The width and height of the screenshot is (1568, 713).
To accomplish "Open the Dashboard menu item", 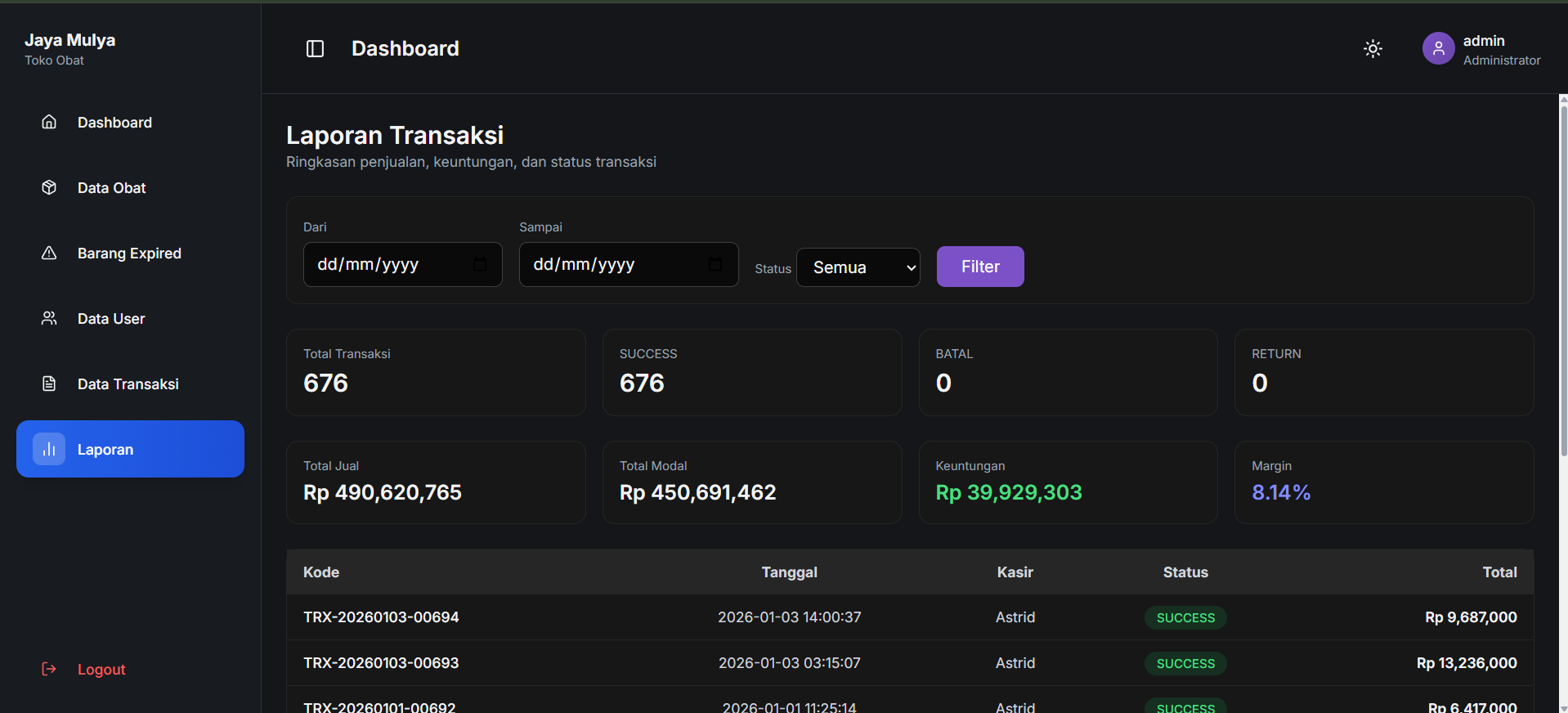I will click(130, 122).
